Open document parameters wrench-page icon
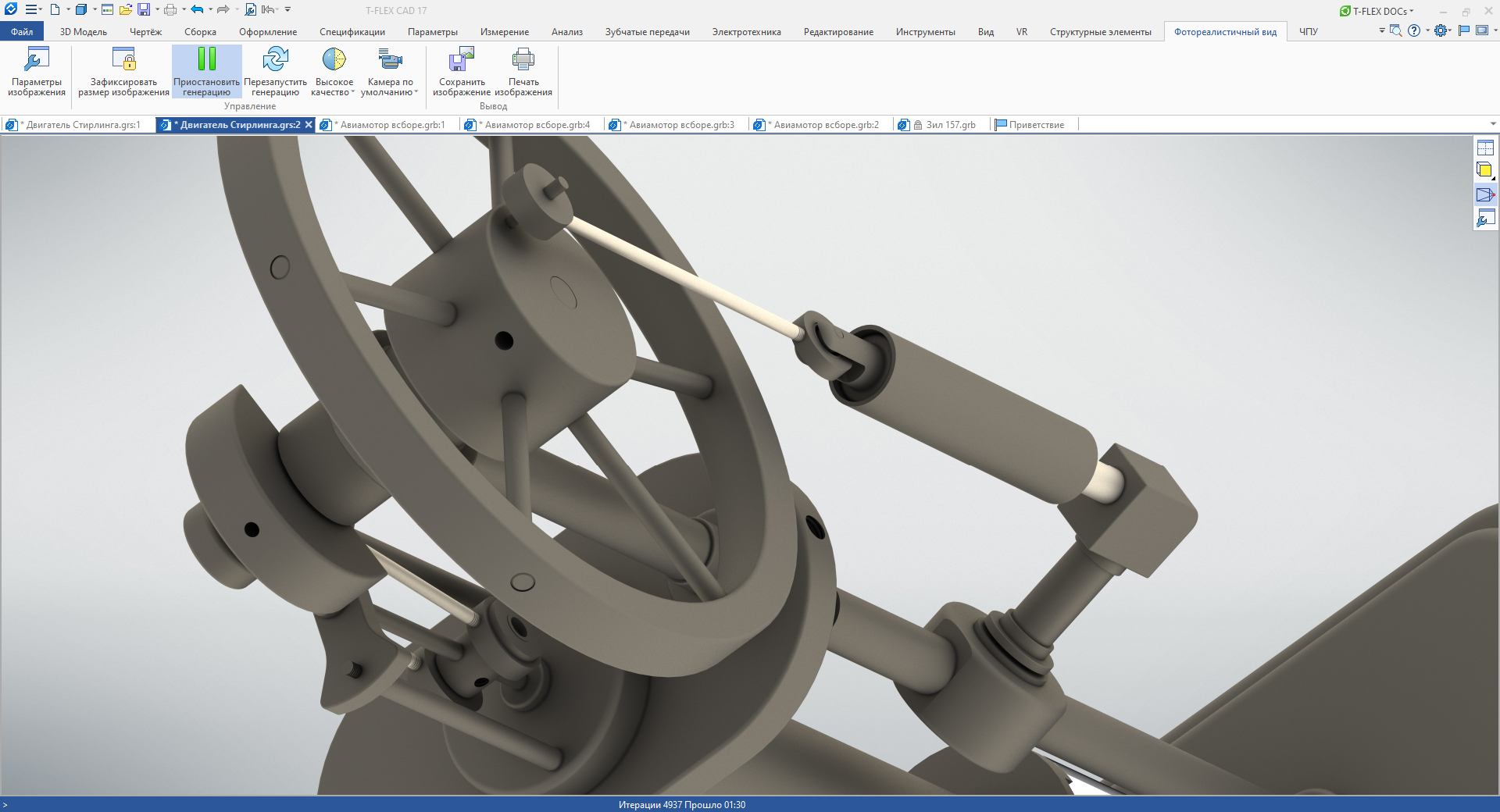 click(x=250, y=9)
